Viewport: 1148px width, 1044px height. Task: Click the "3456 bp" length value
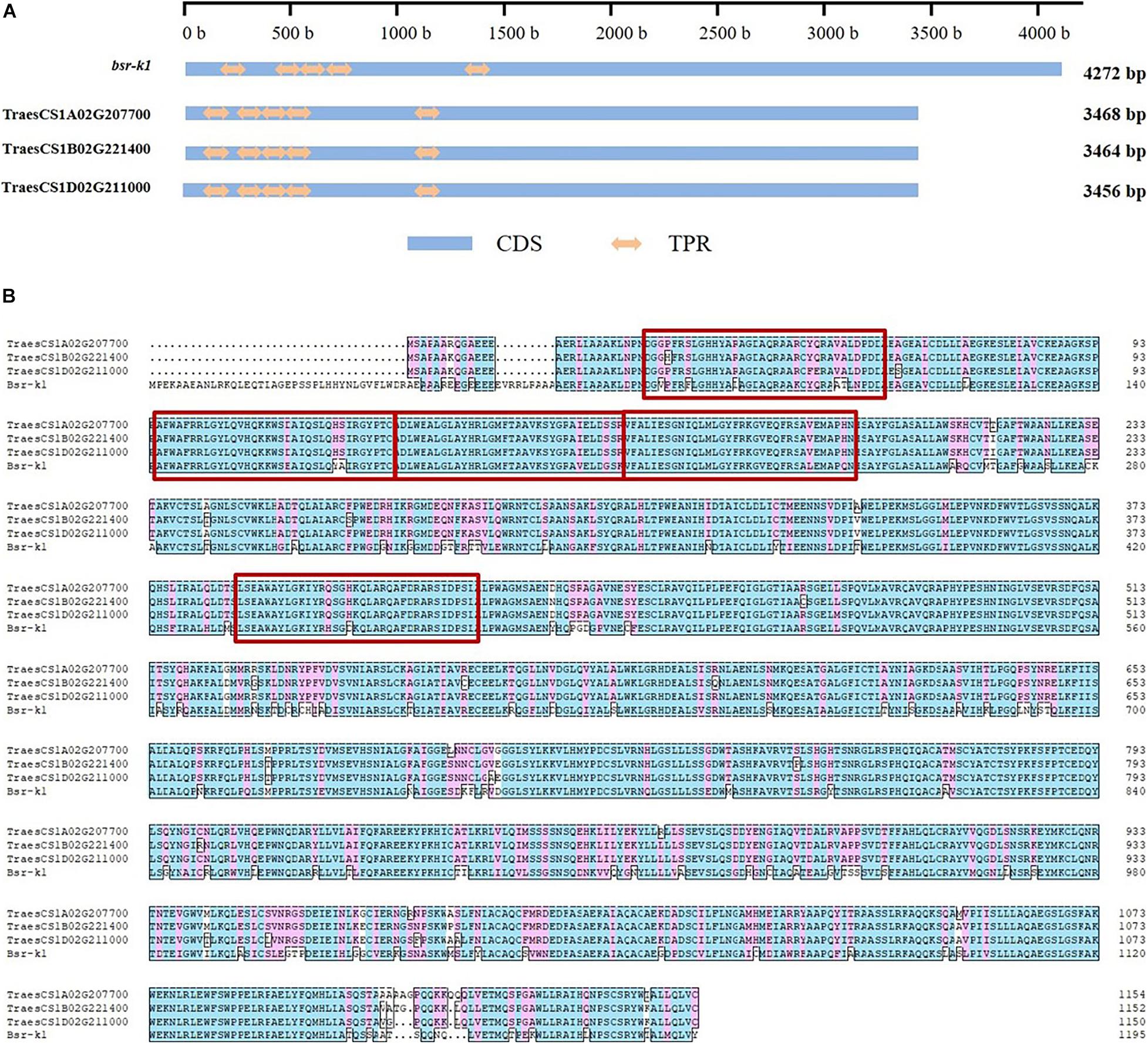[1114, 191]
